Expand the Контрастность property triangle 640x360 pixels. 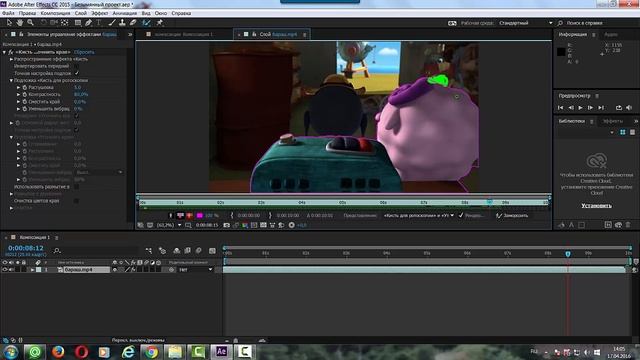pyautogui.click(x=18, y=94)
